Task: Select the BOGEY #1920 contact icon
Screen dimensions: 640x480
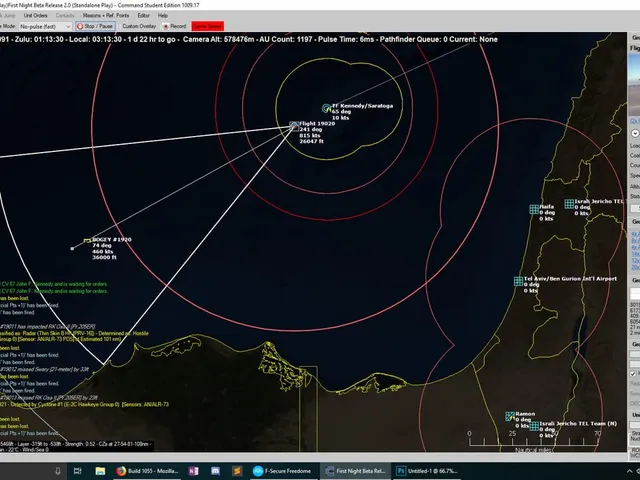Action: [x=87, y=241]
